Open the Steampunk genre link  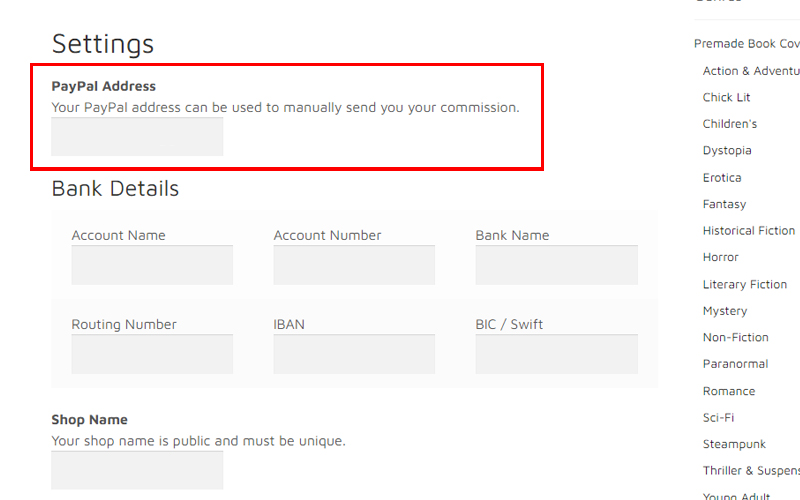click(x=734, y=444)
